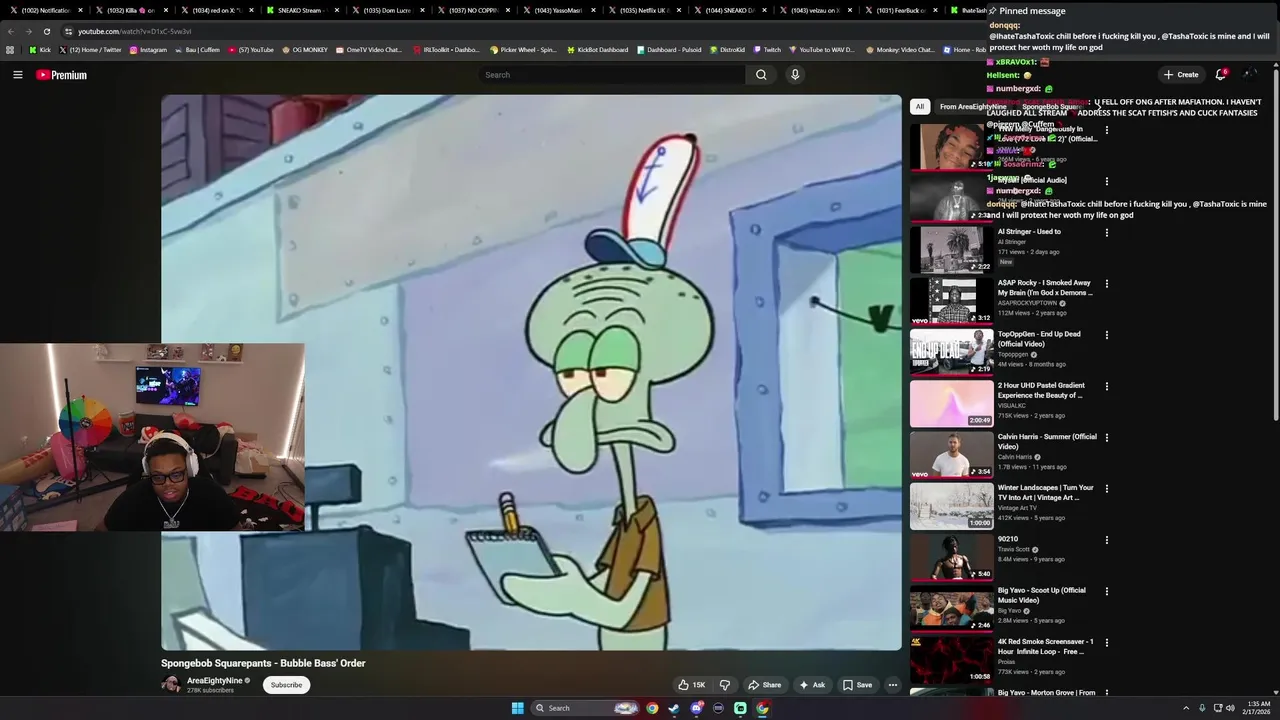Open Steam from the taskbar
The image size is (1280, 720).
tap(674, 708)
